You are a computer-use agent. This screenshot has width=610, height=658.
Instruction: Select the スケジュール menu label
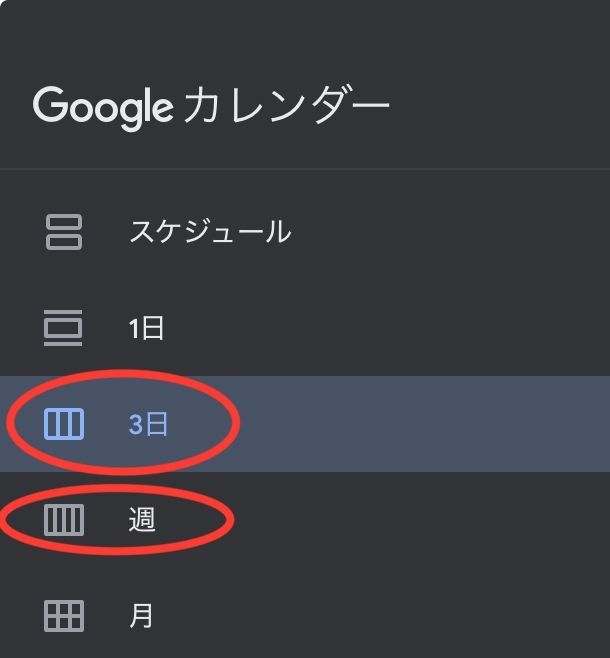click(210, 232)
